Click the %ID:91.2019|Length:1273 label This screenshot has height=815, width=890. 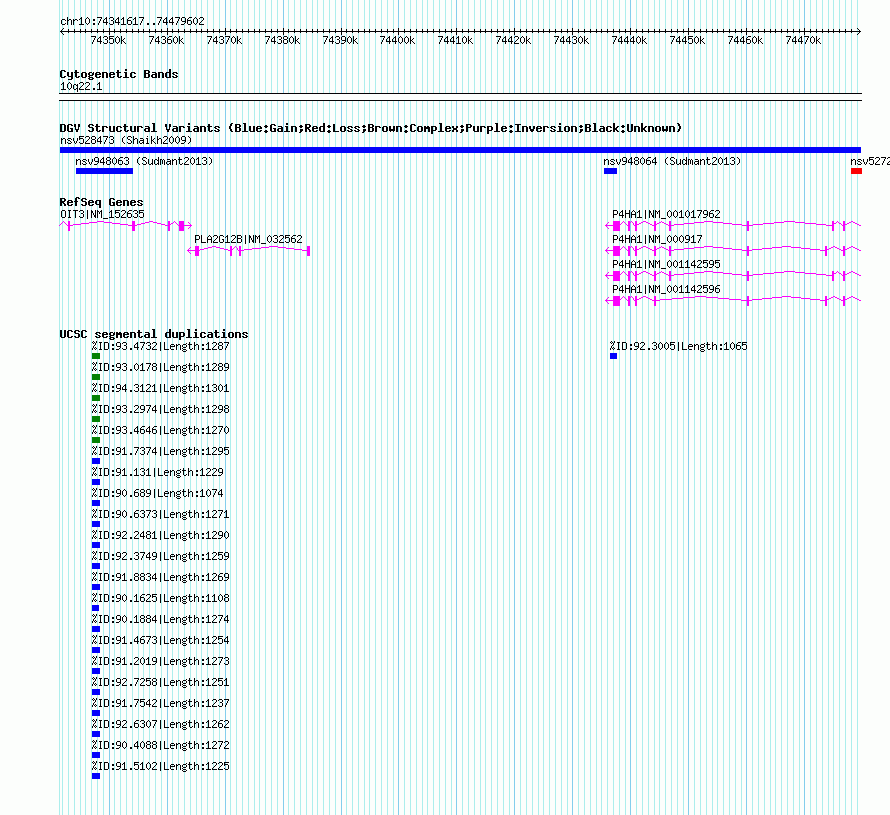tap(161, 661)
